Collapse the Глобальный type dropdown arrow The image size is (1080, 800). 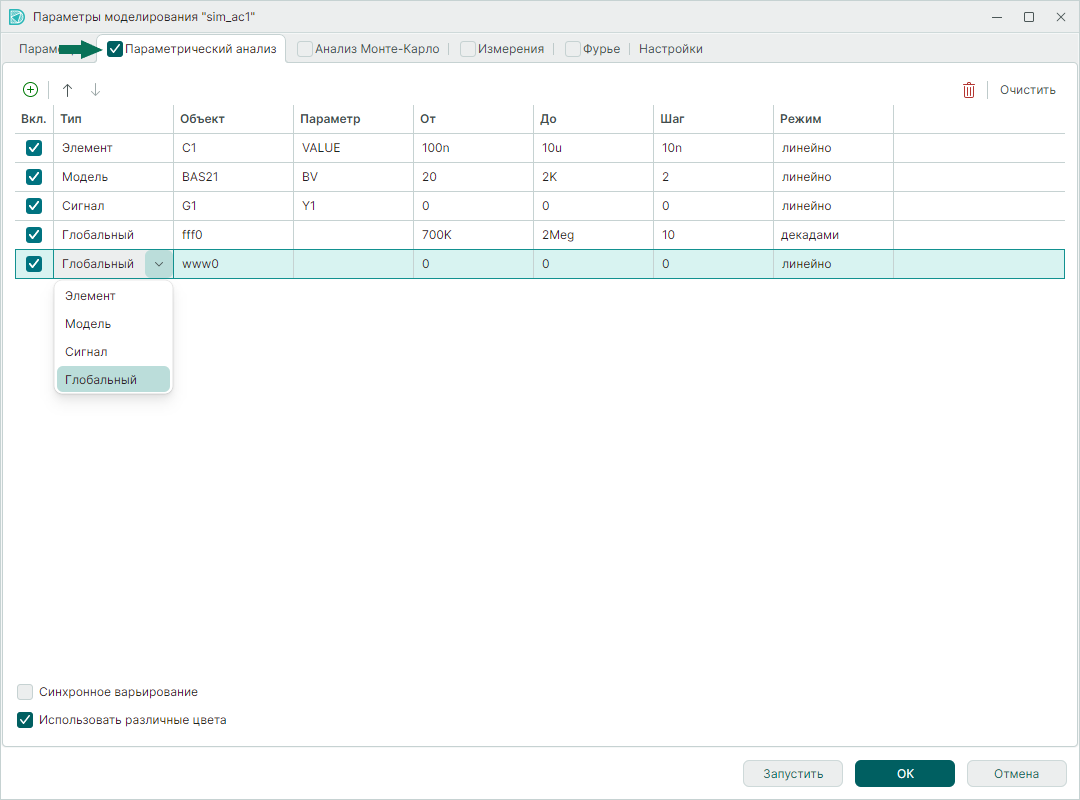pos(159,264)
